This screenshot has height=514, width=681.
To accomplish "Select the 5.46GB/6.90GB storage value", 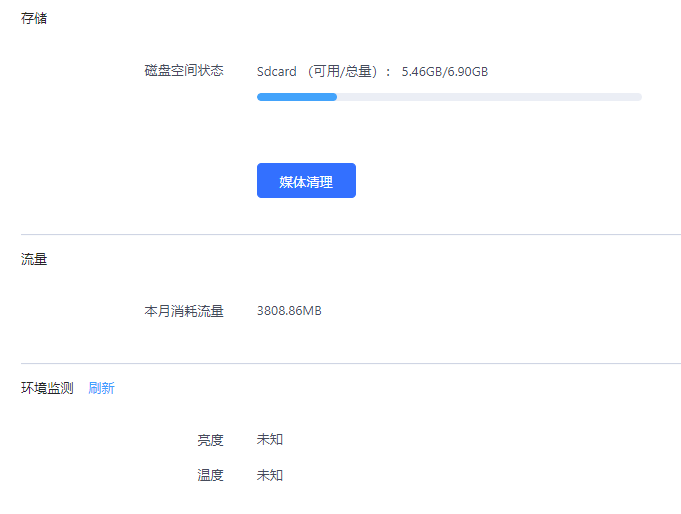I will [445, 71].
